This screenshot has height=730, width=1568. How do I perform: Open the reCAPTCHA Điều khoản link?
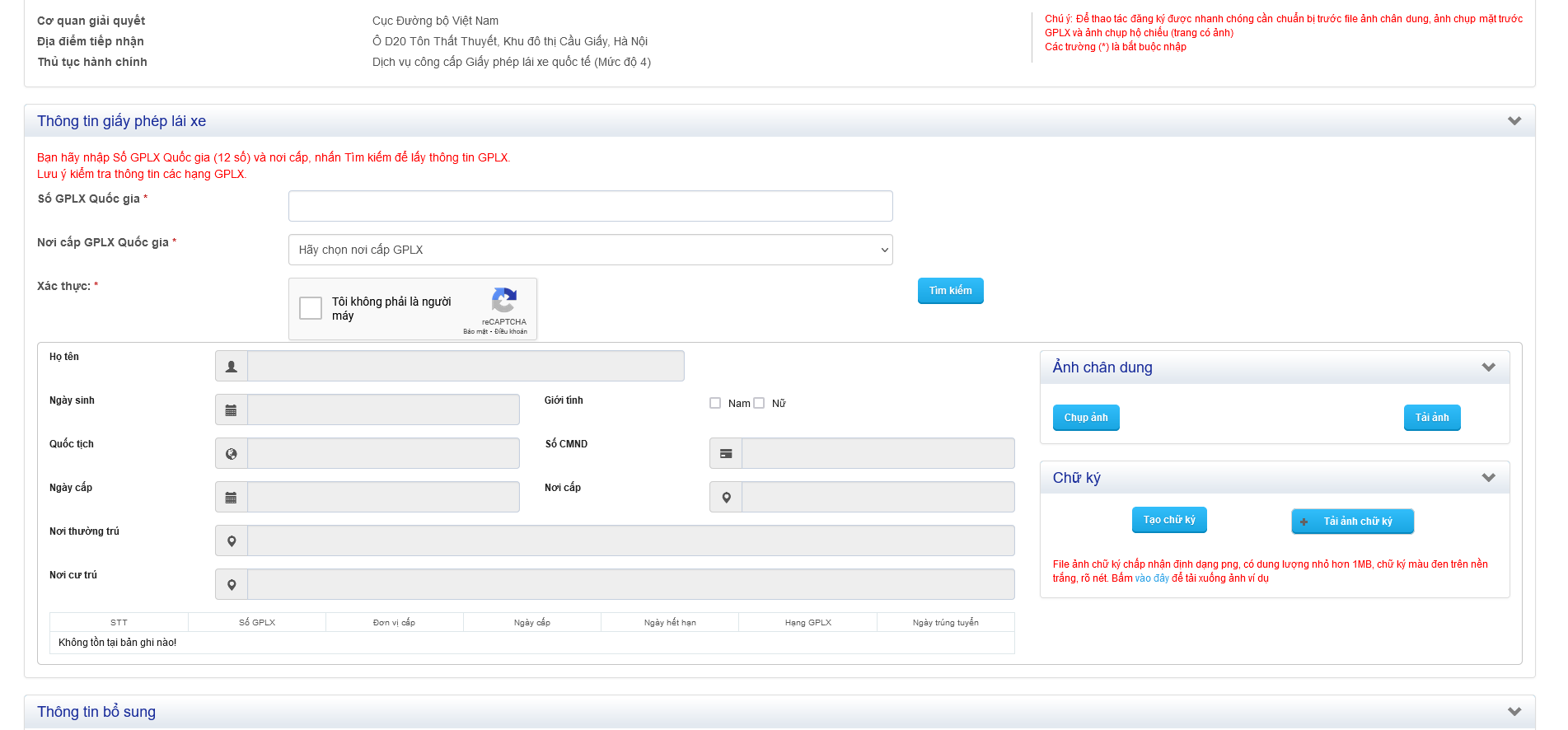coord(511,332)
